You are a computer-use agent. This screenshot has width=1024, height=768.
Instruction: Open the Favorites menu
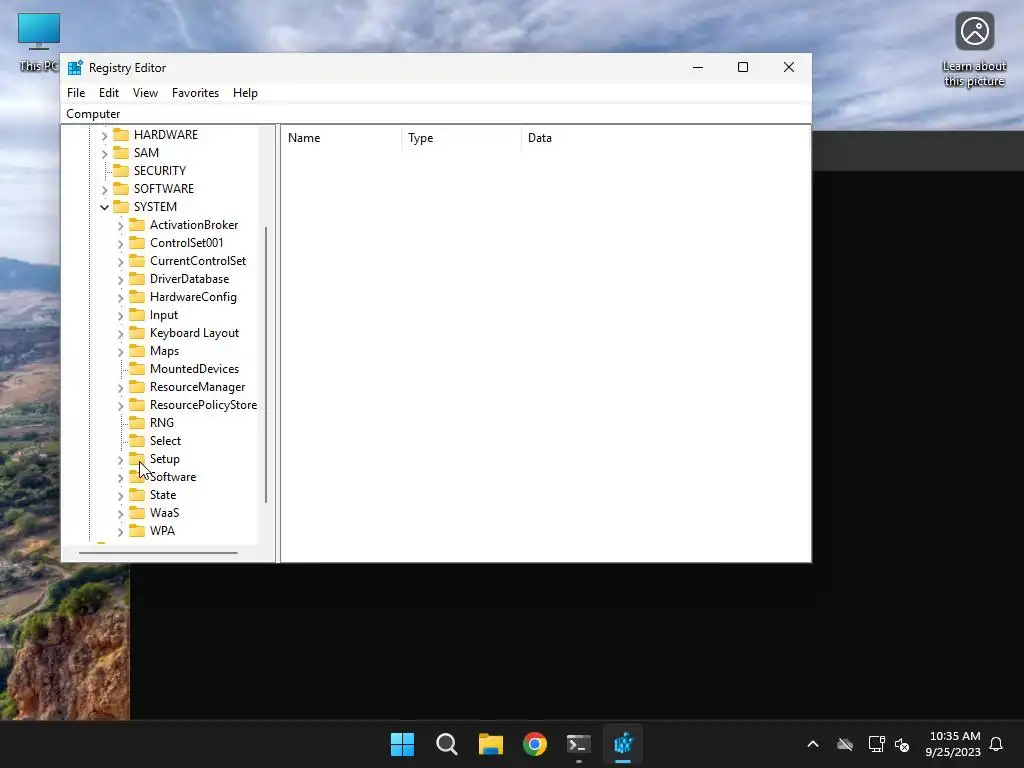195,93
